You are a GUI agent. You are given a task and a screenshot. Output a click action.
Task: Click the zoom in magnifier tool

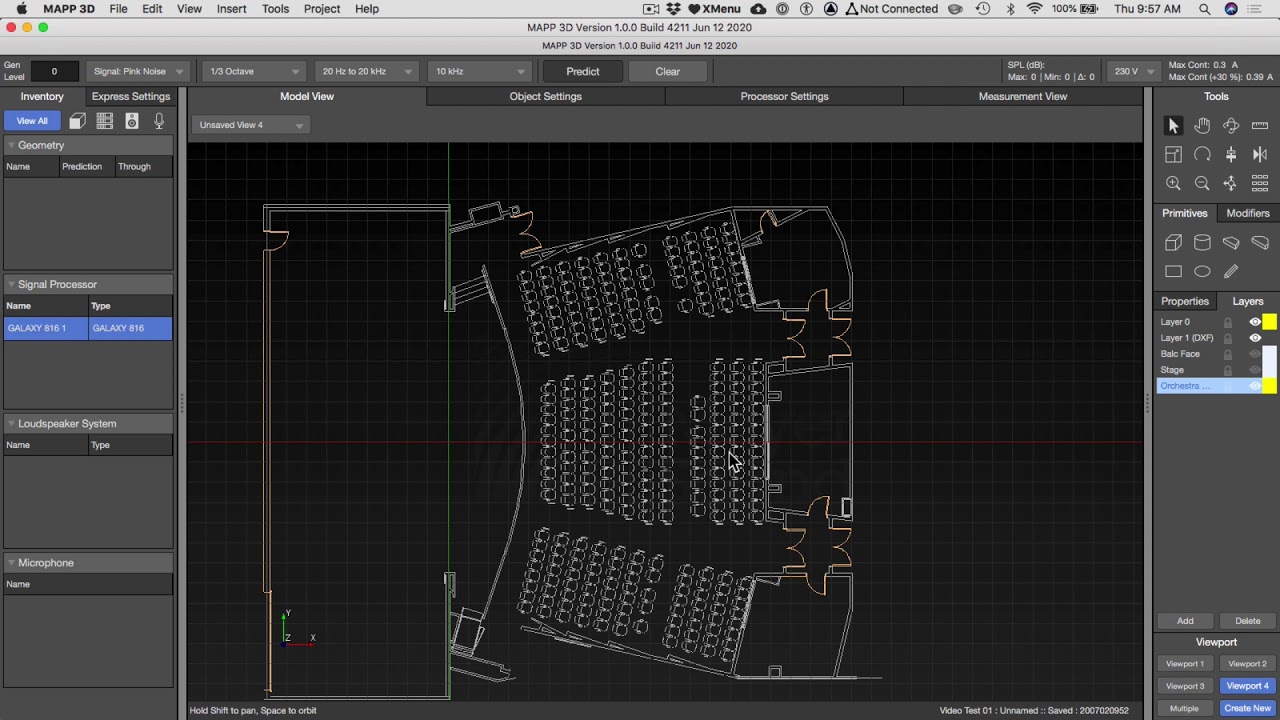tap(1173, 183)
